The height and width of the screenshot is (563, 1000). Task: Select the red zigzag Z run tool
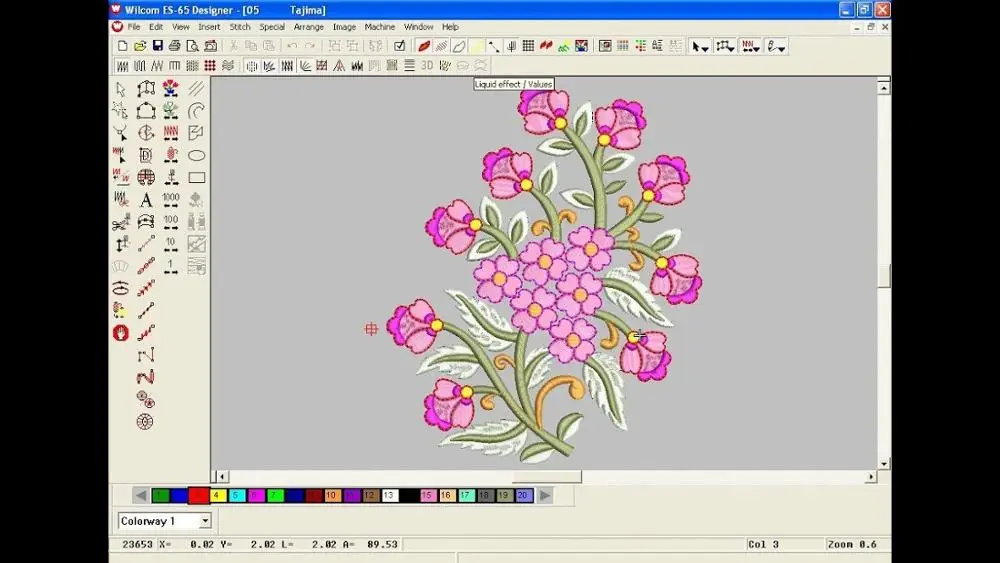coord(146,377)
